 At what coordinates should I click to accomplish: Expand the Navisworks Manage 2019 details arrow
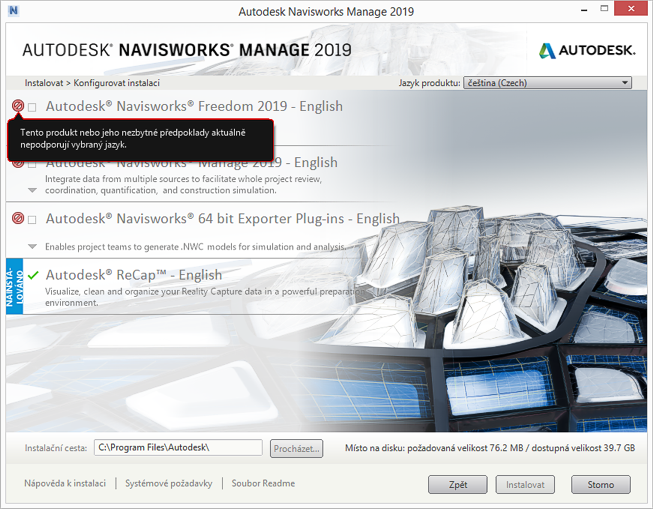(33, 190)
